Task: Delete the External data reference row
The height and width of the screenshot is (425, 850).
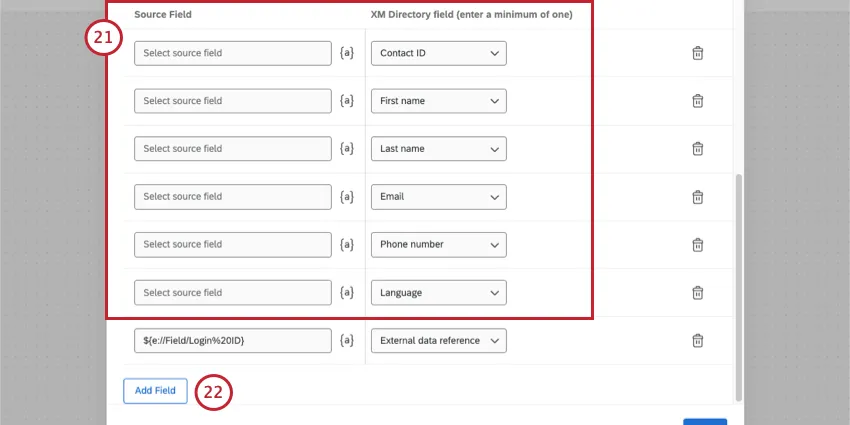Action: point(698,341)
